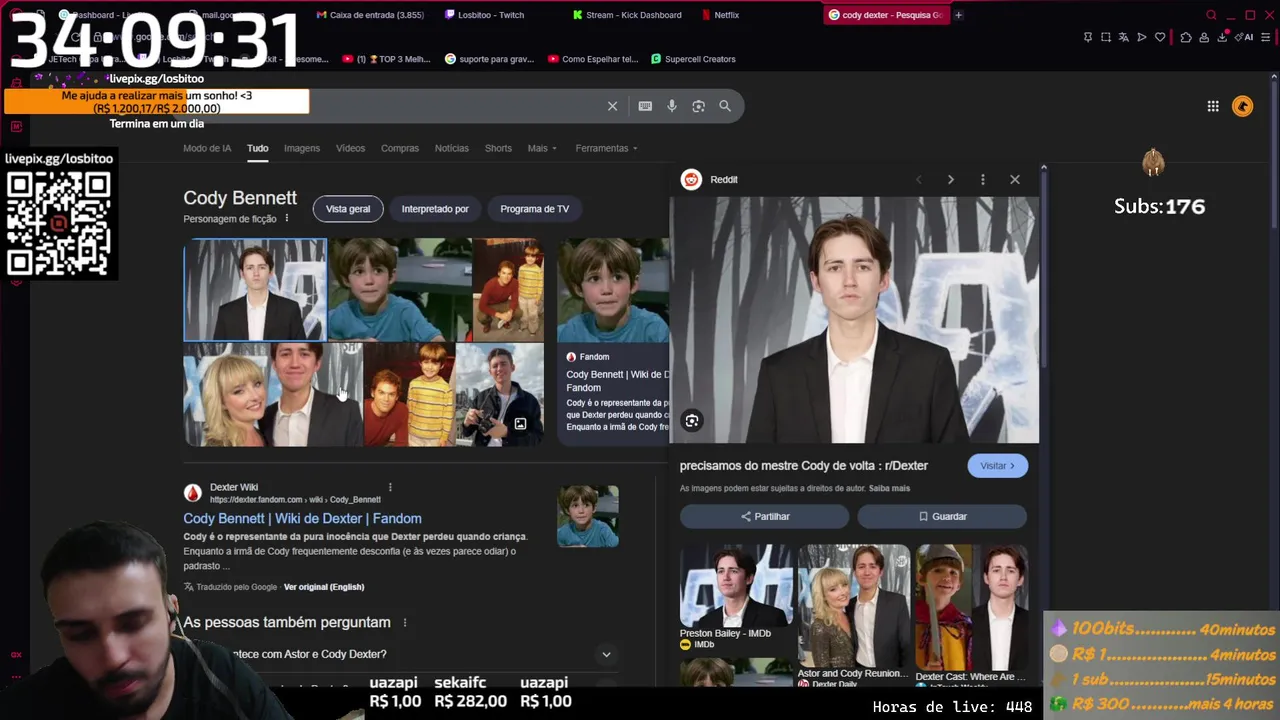Viewport: 1280px width, 720px height.
Task: Expand the Mais search categories dropdown
Action: coord(541,148)
